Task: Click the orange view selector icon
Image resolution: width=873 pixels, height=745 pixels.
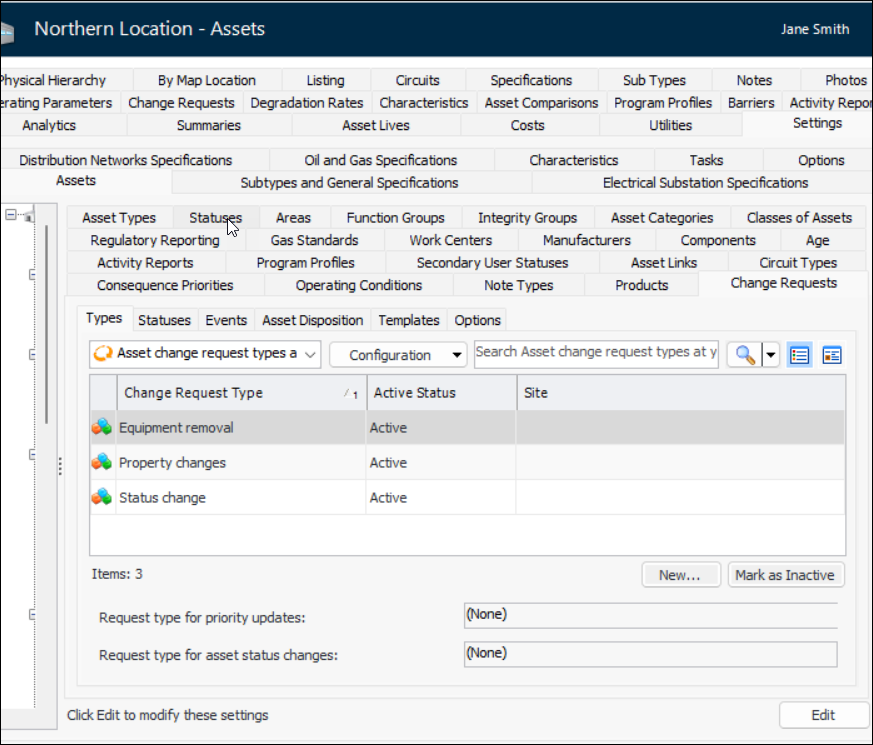Action: [x=102, y=354]
